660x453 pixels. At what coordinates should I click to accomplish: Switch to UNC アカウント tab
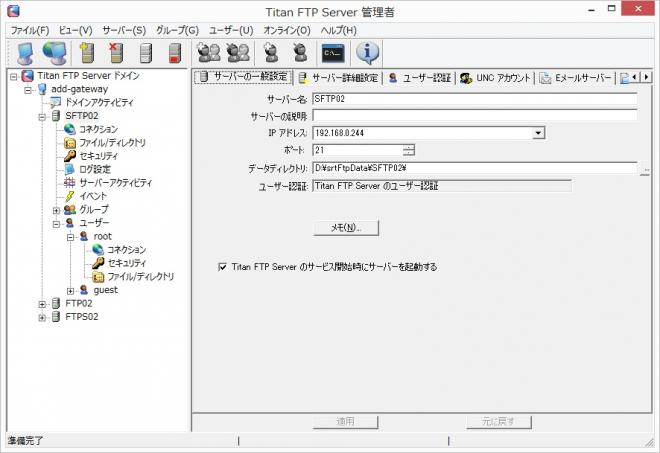pos(495,78)
